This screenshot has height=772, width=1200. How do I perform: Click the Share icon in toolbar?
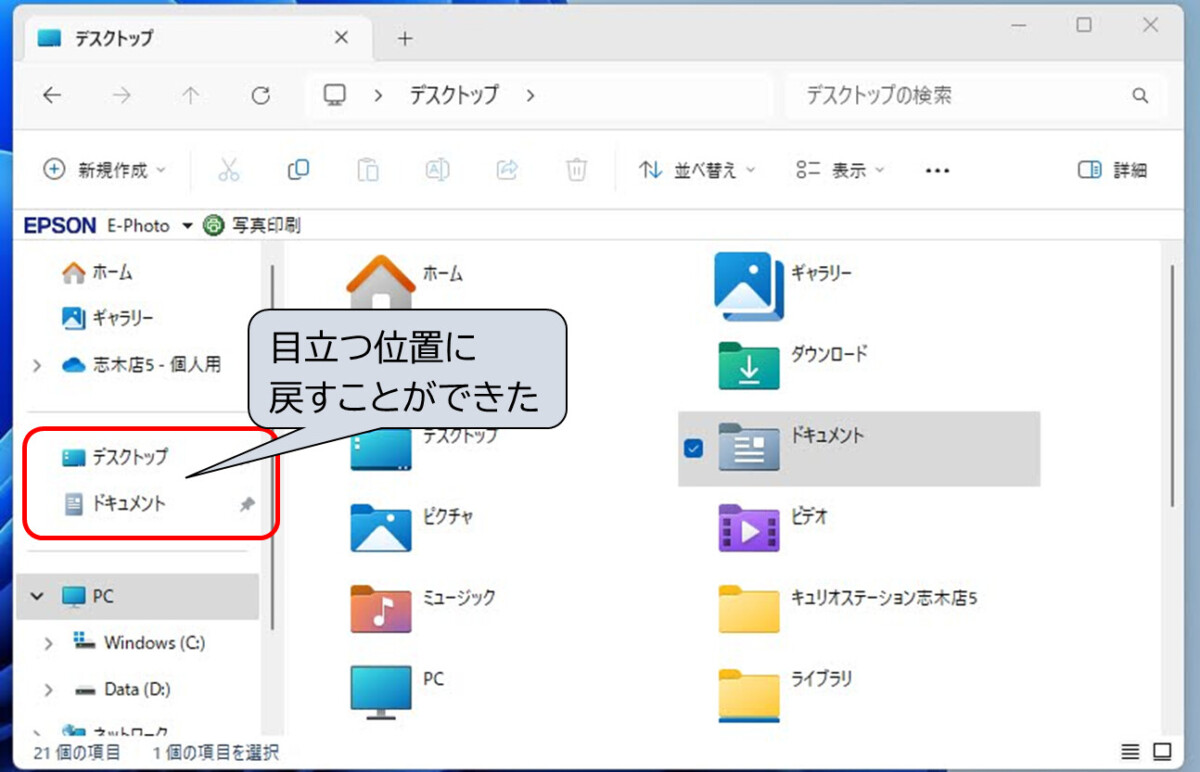(x=507, y=170)
